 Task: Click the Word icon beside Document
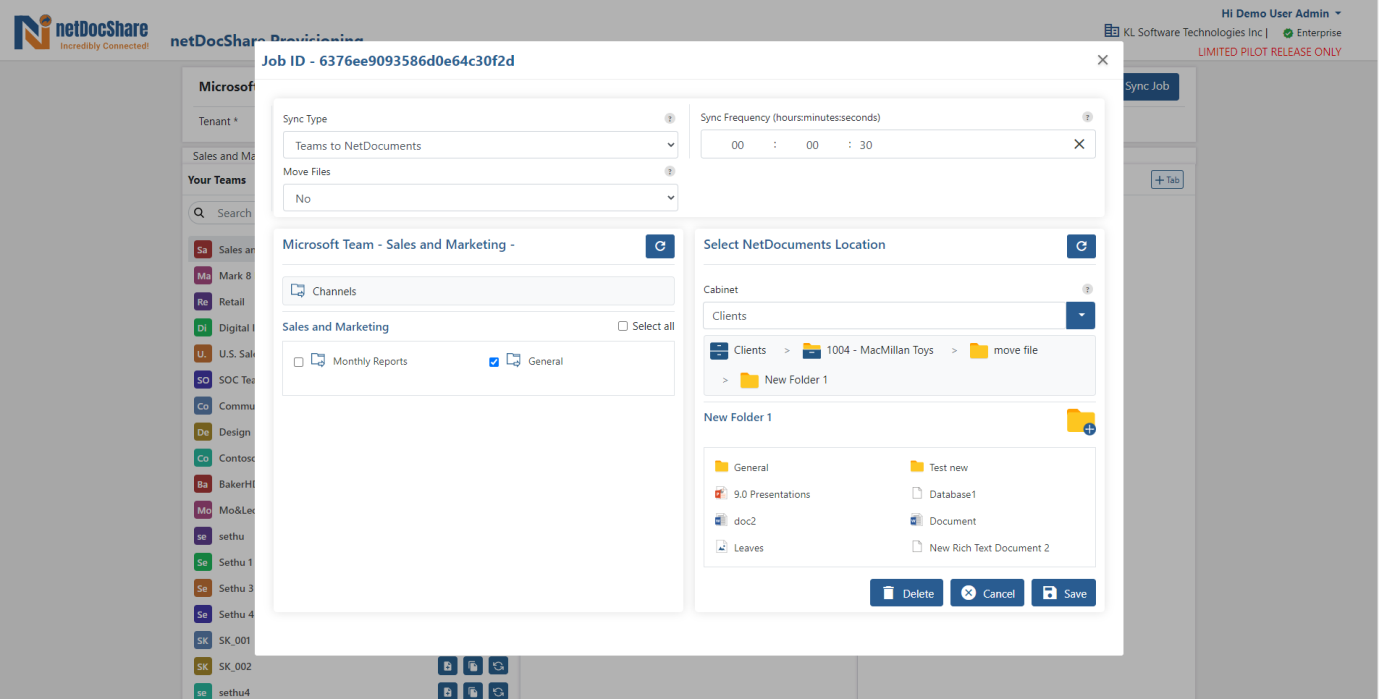point(917,521)
